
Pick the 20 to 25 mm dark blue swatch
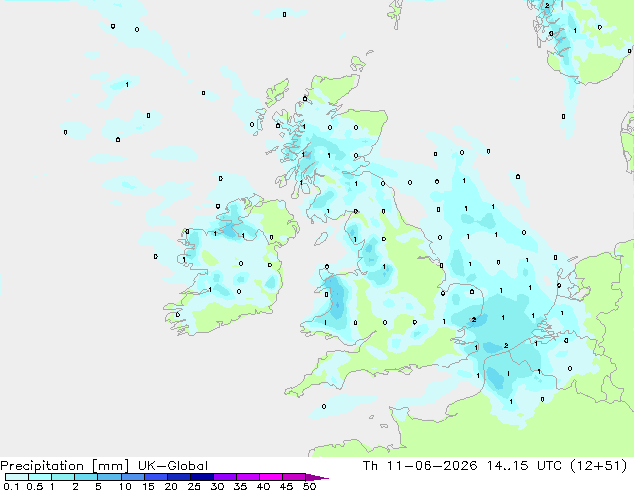point(179,477)
